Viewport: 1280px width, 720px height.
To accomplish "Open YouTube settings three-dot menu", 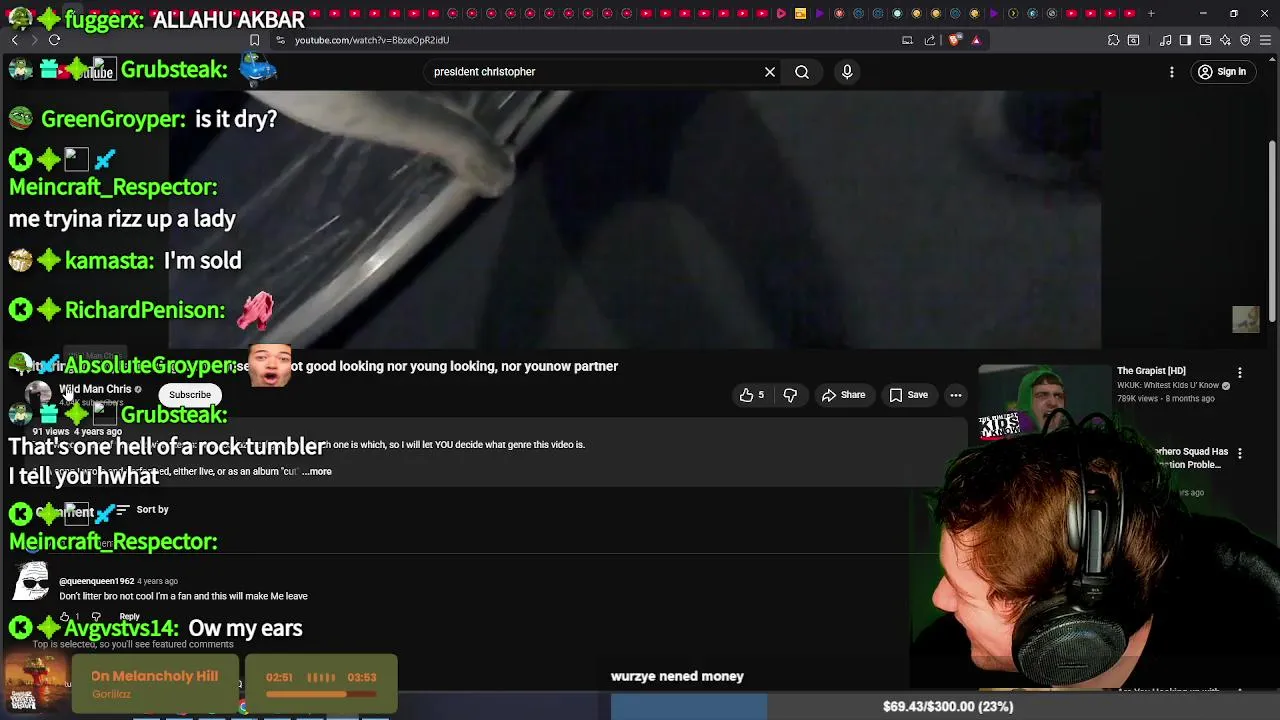I will [x=1172, y=72].
